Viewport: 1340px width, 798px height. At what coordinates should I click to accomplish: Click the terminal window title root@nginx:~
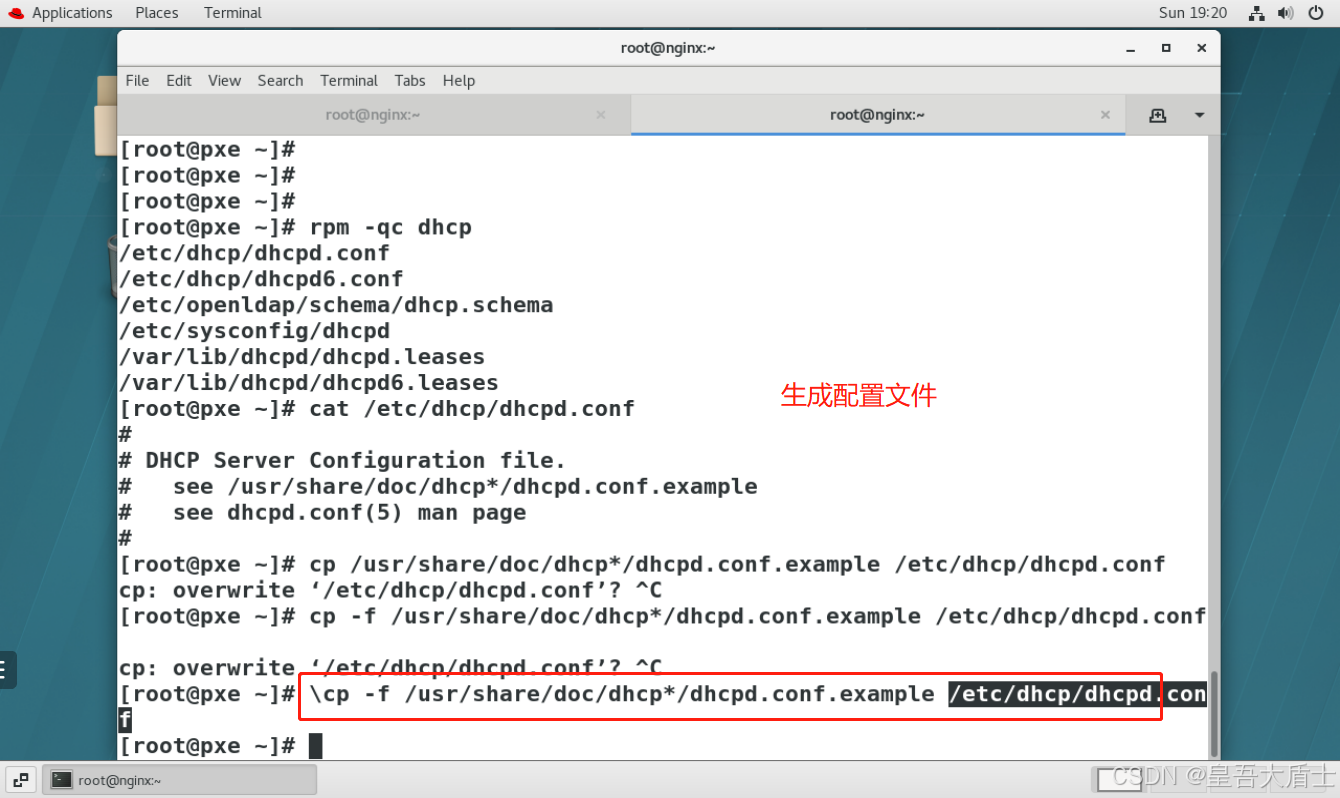(x=668, y=48)
